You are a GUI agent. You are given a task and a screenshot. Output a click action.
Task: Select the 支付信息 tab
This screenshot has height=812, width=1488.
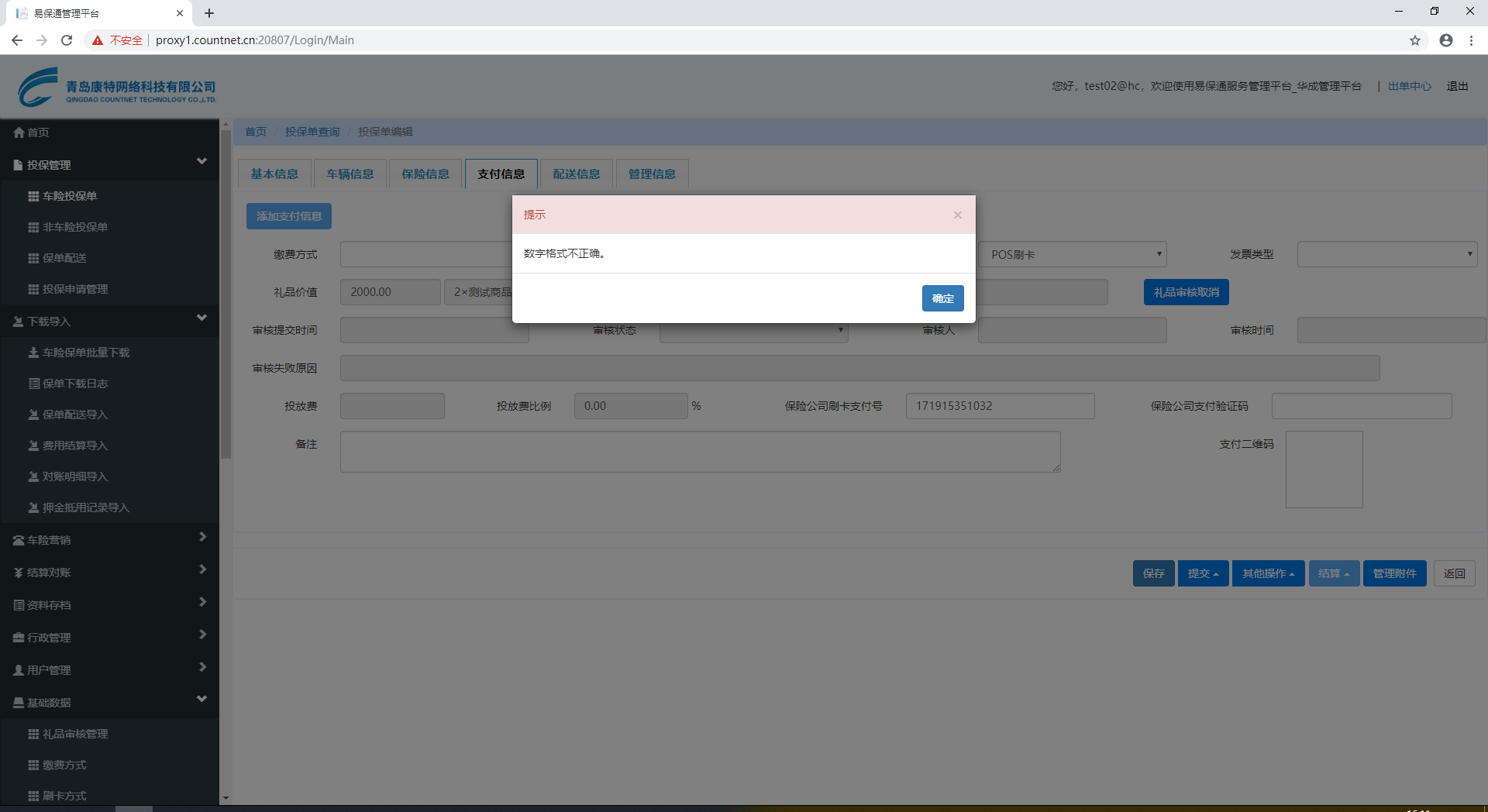click(501, 174)
